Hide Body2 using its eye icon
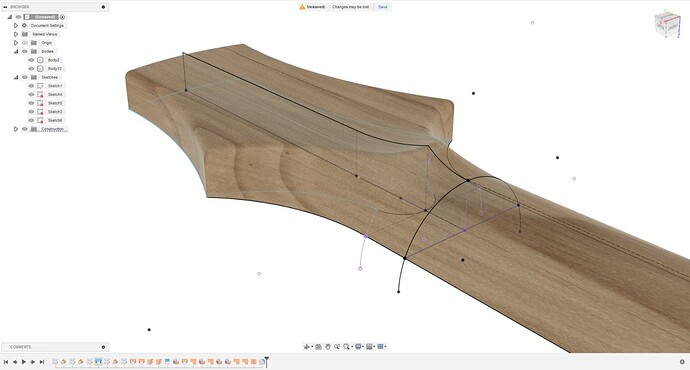The image size is (690, 370). click(31, 60)
